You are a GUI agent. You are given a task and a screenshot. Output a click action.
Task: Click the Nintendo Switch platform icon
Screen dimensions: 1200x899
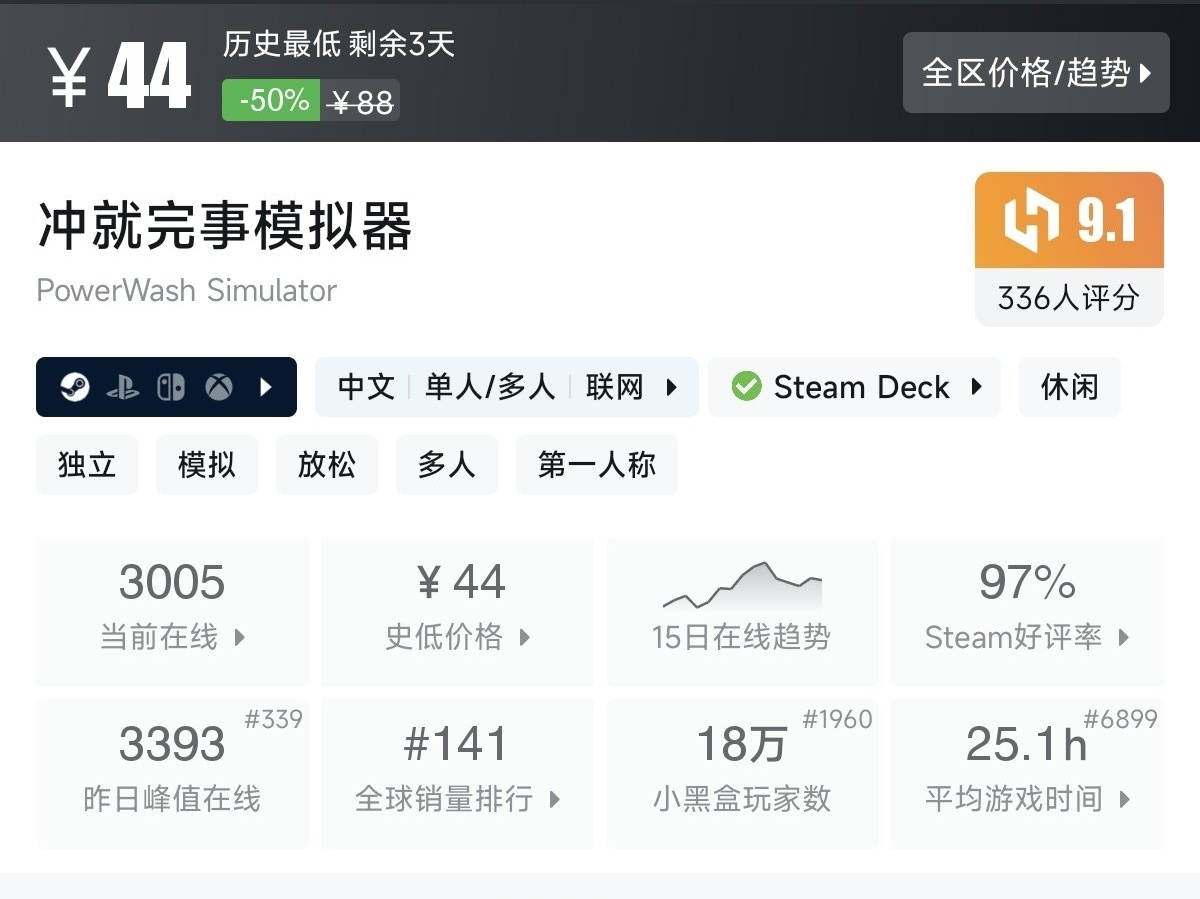pos(171,387)
